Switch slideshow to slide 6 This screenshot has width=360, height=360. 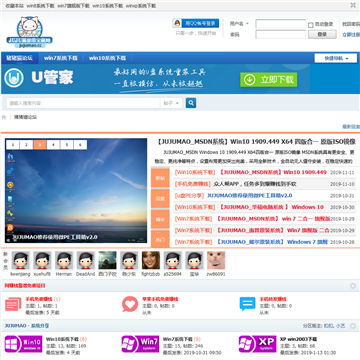80,145
